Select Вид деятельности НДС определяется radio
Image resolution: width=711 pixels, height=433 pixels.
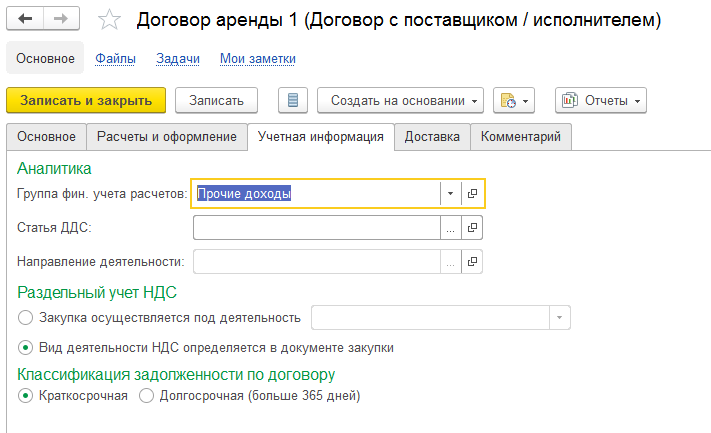pyautogui.click(x=25, y=348)
